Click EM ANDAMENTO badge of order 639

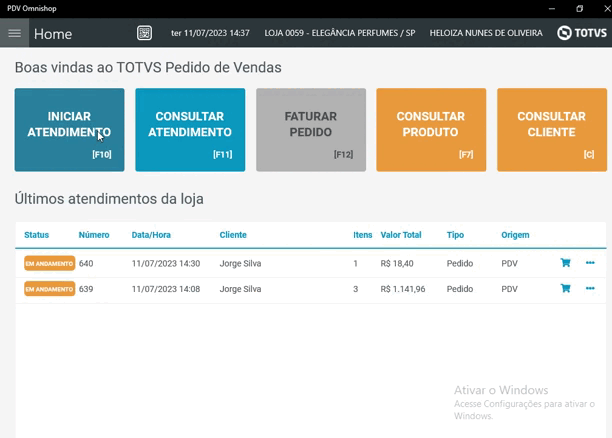(50, 289)
